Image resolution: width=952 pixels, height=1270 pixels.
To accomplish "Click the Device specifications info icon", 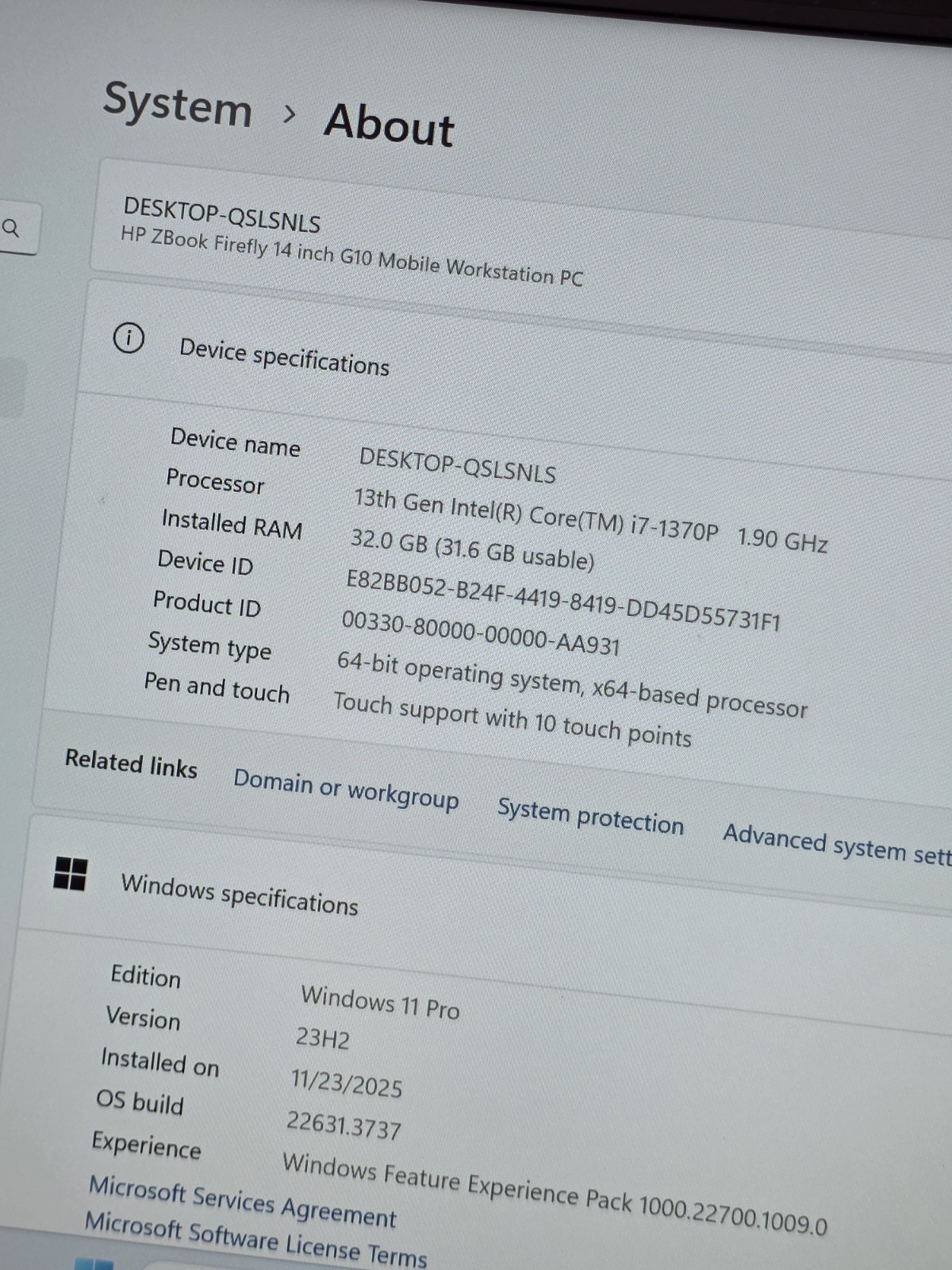I will pyautogui.click(x=129, y=338).
